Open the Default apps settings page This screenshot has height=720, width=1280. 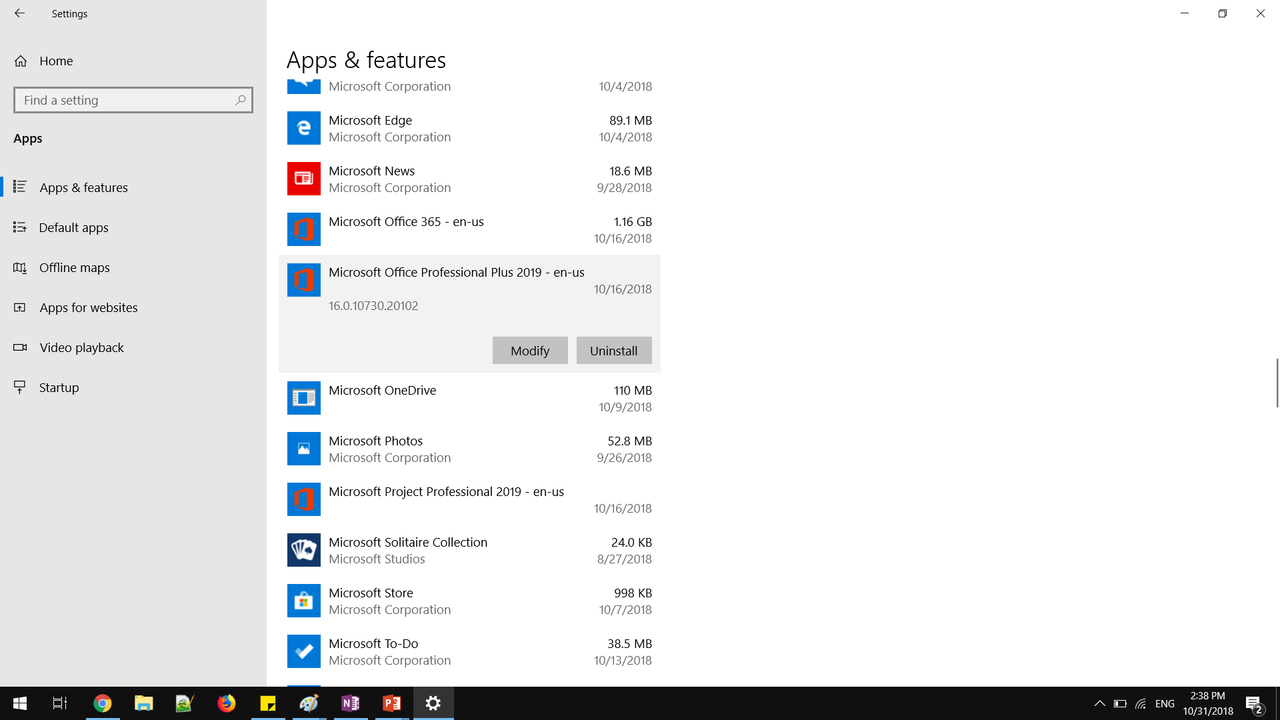(73, 228)
